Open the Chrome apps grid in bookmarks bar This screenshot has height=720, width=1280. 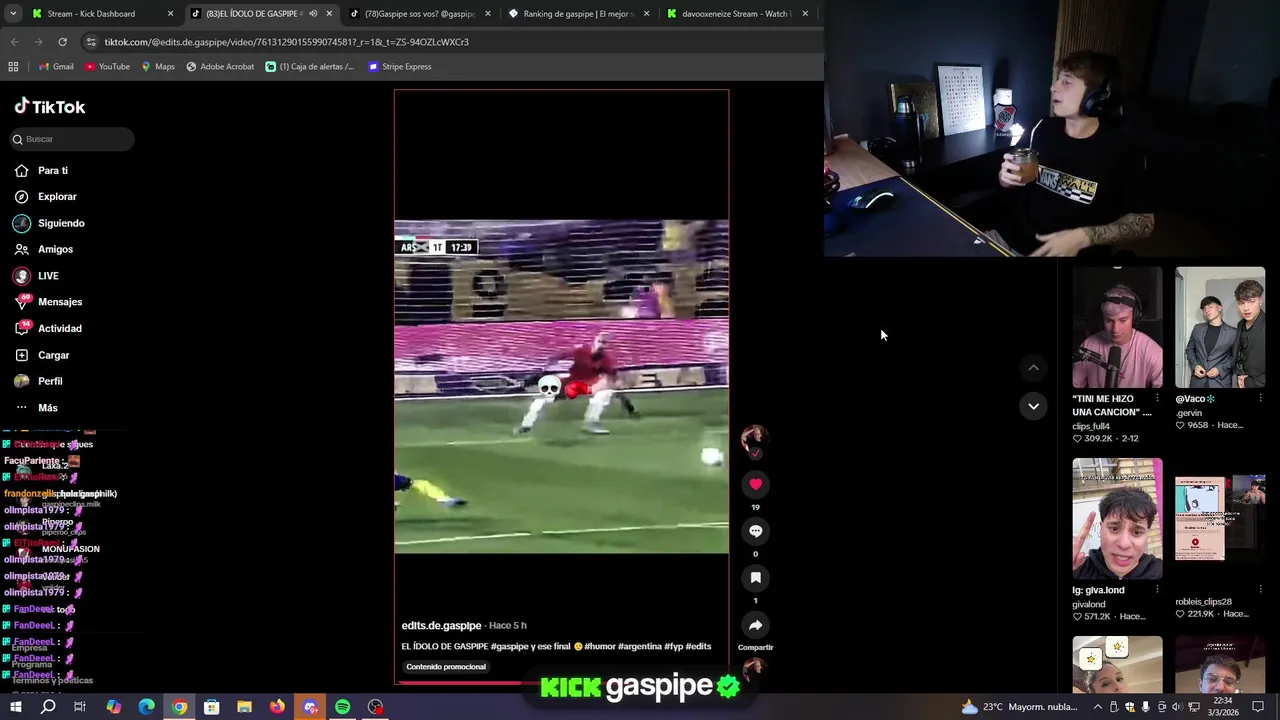click(x=13, y=67)
